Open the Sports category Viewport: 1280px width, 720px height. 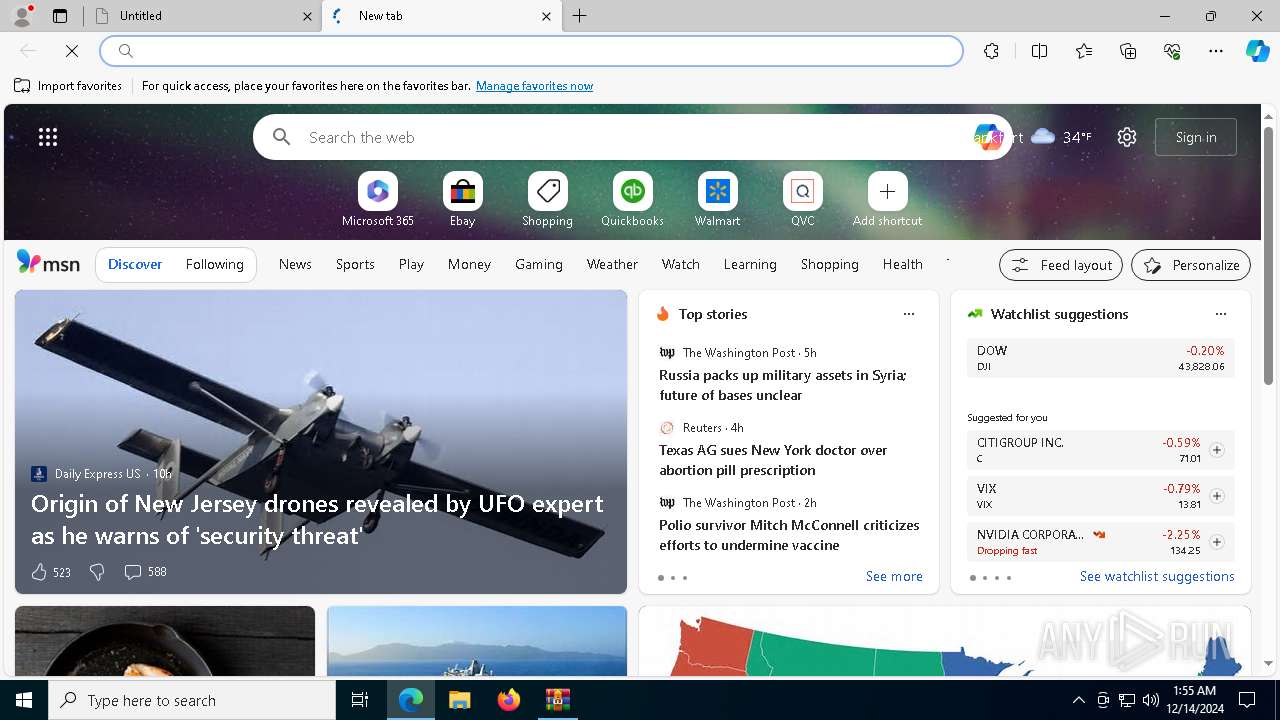(355, 264)
